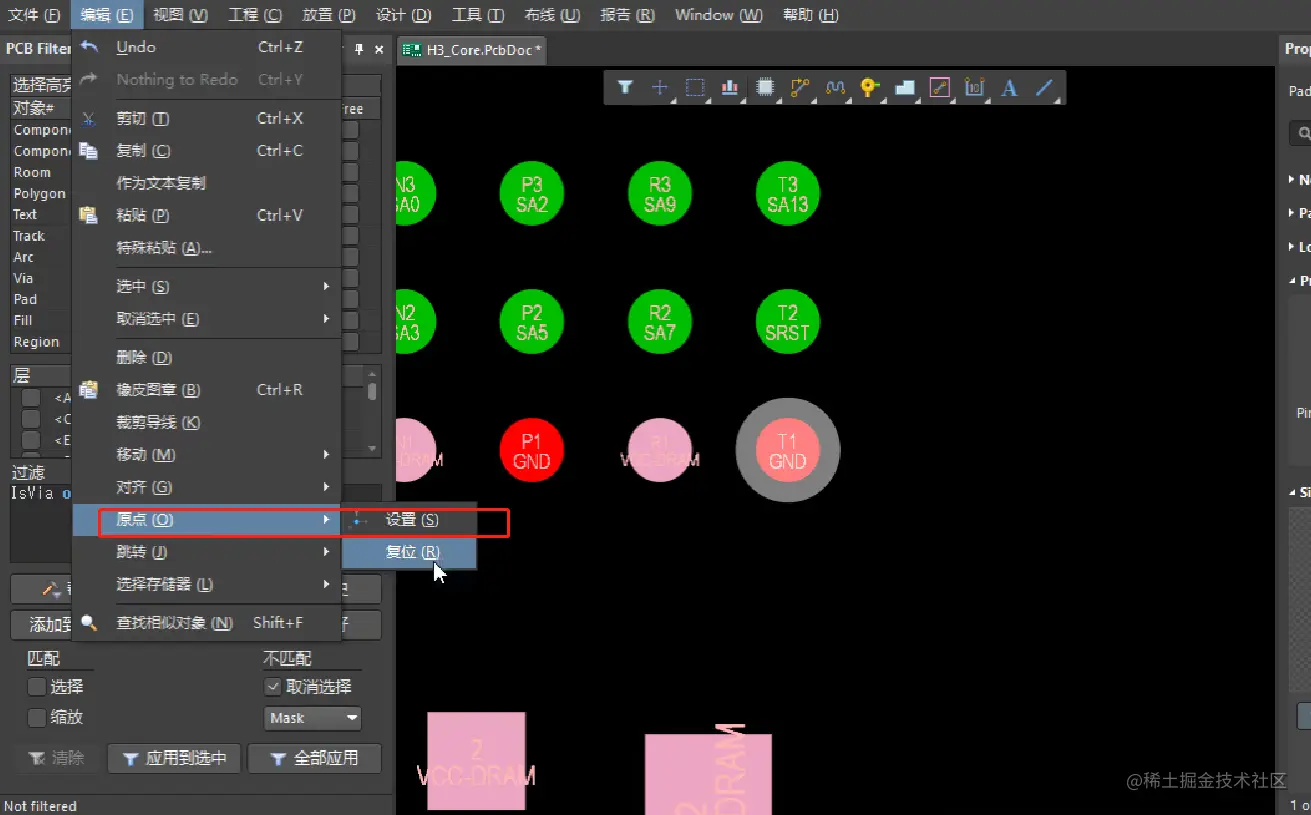Open the 工程 (C) menu

[255, 15]
